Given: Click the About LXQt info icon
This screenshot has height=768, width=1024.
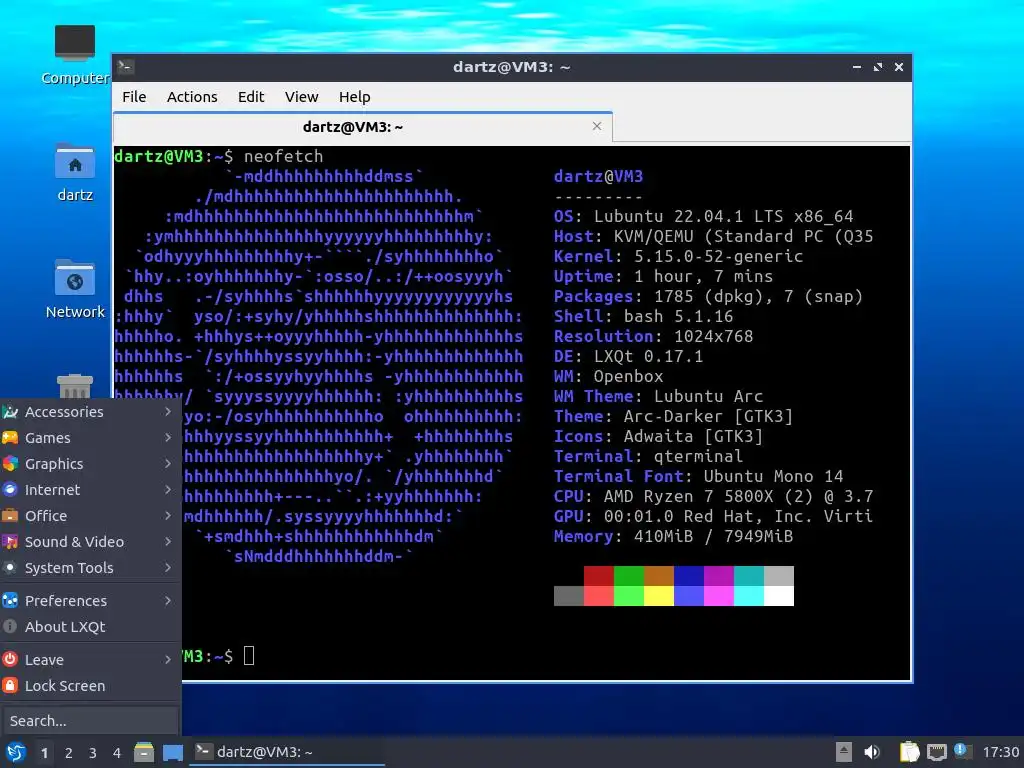Looking at the screenshot, I should [10, 626].
